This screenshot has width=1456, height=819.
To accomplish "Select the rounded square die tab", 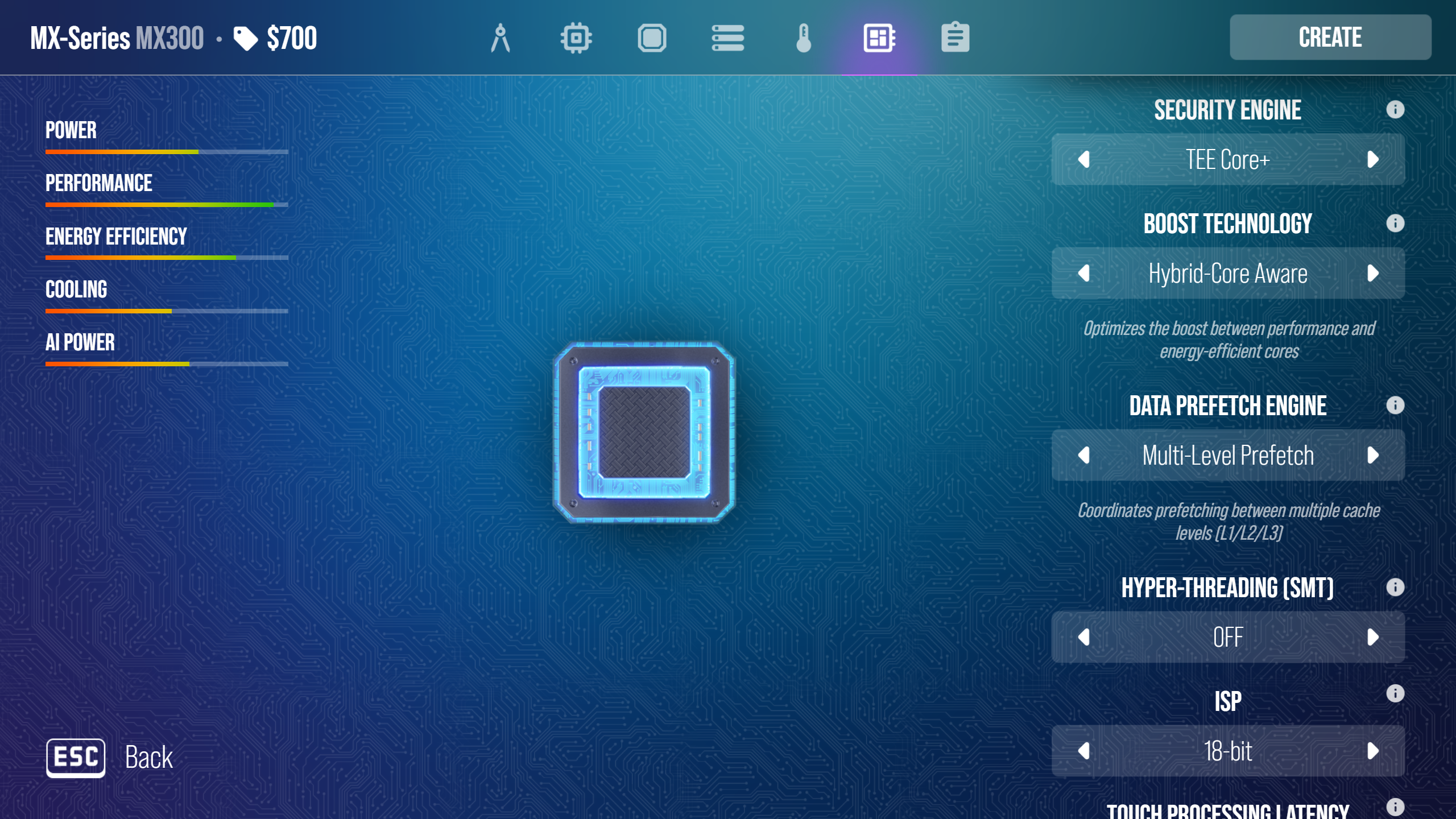I will pyautogui.click(x=652, y=38).
